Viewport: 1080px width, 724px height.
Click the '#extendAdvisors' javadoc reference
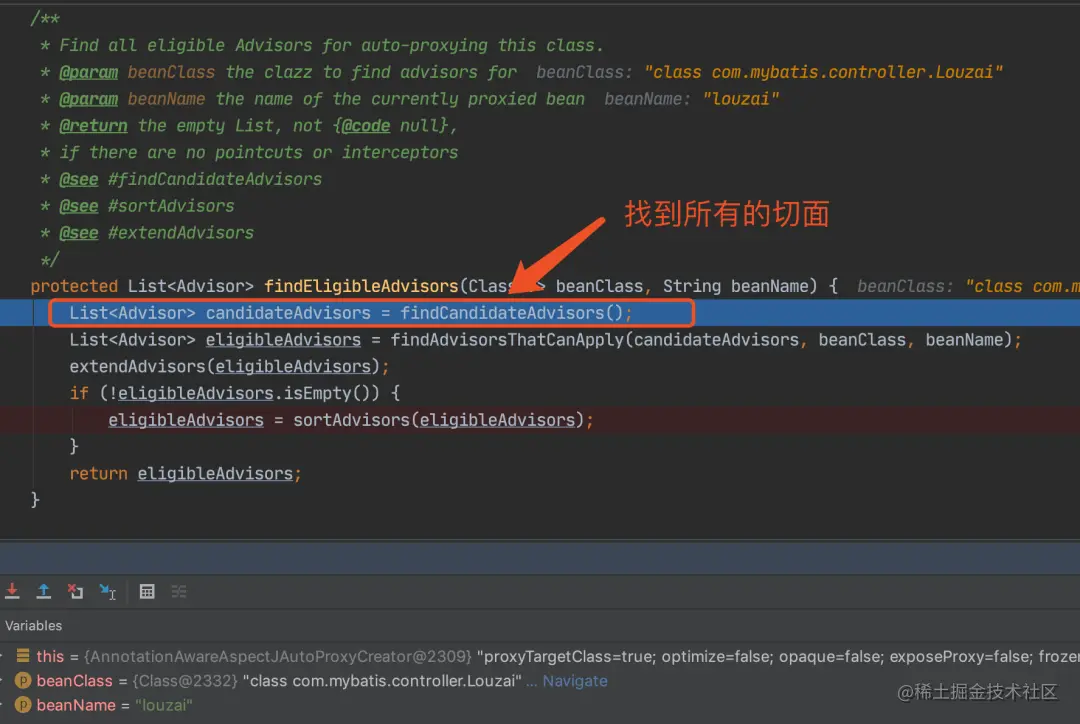click(x=180, y=233)
